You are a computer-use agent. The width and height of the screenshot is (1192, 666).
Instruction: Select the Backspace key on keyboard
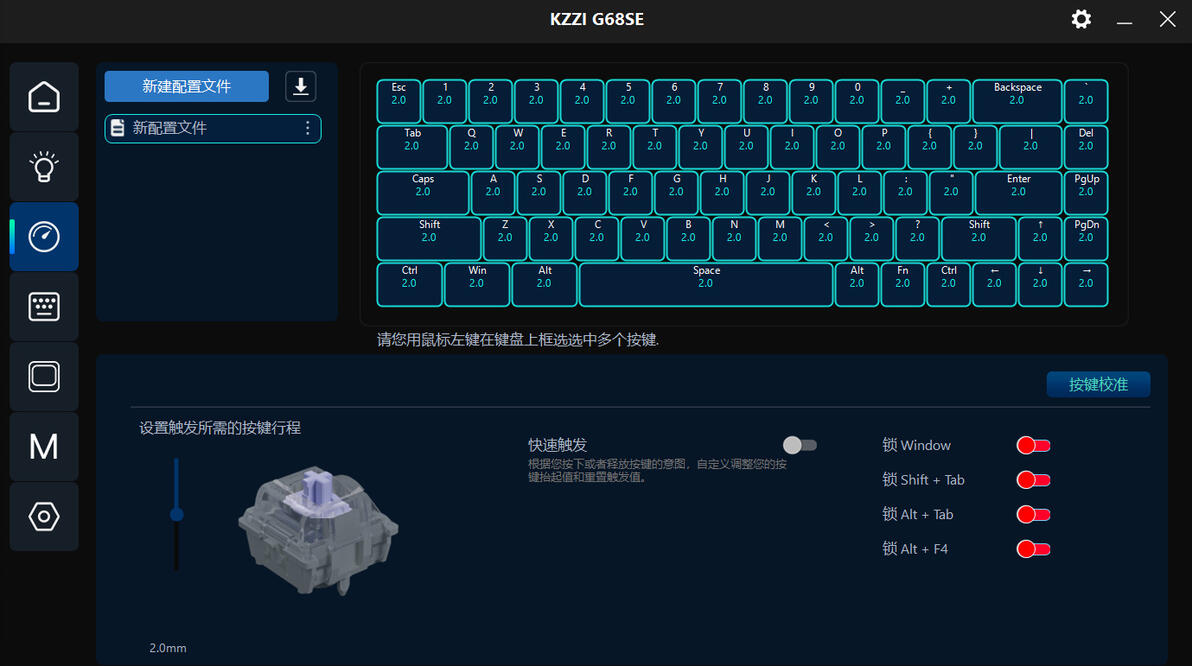(x=1017, y=101)
